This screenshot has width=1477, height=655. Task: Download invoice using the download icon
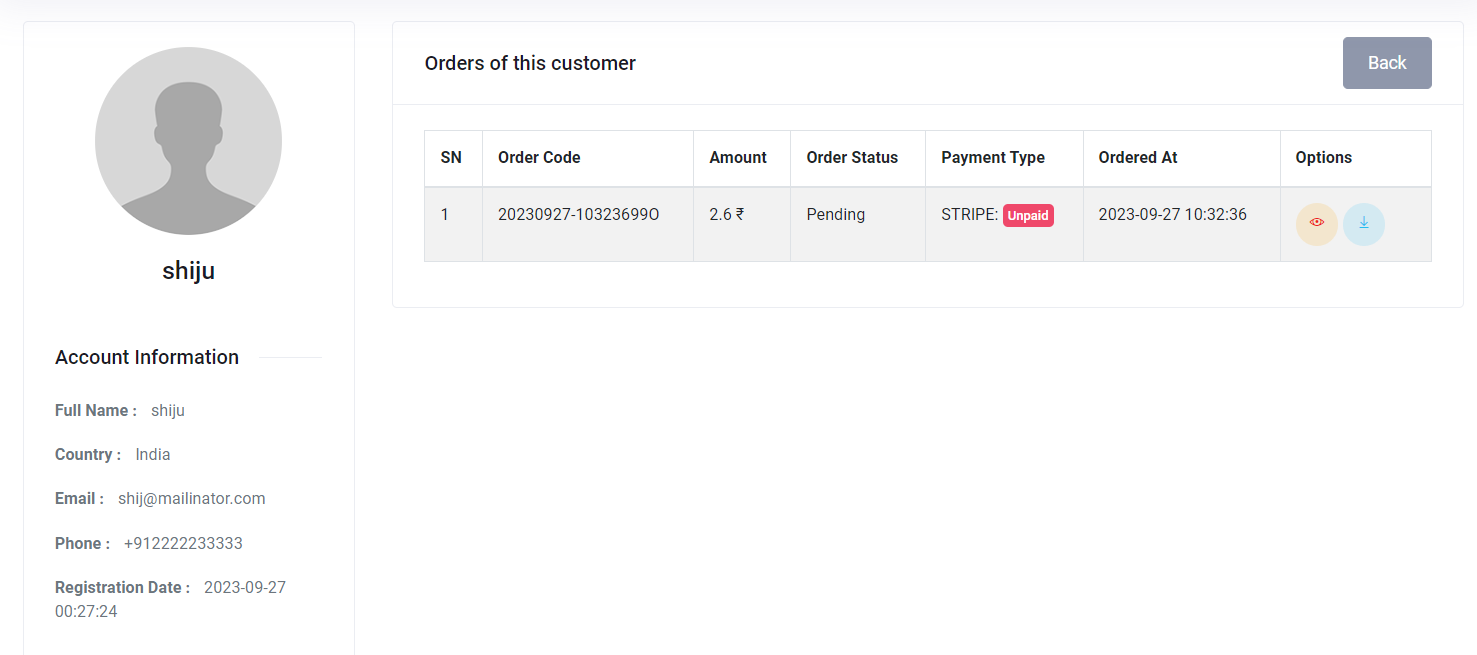pos(1363,223)
